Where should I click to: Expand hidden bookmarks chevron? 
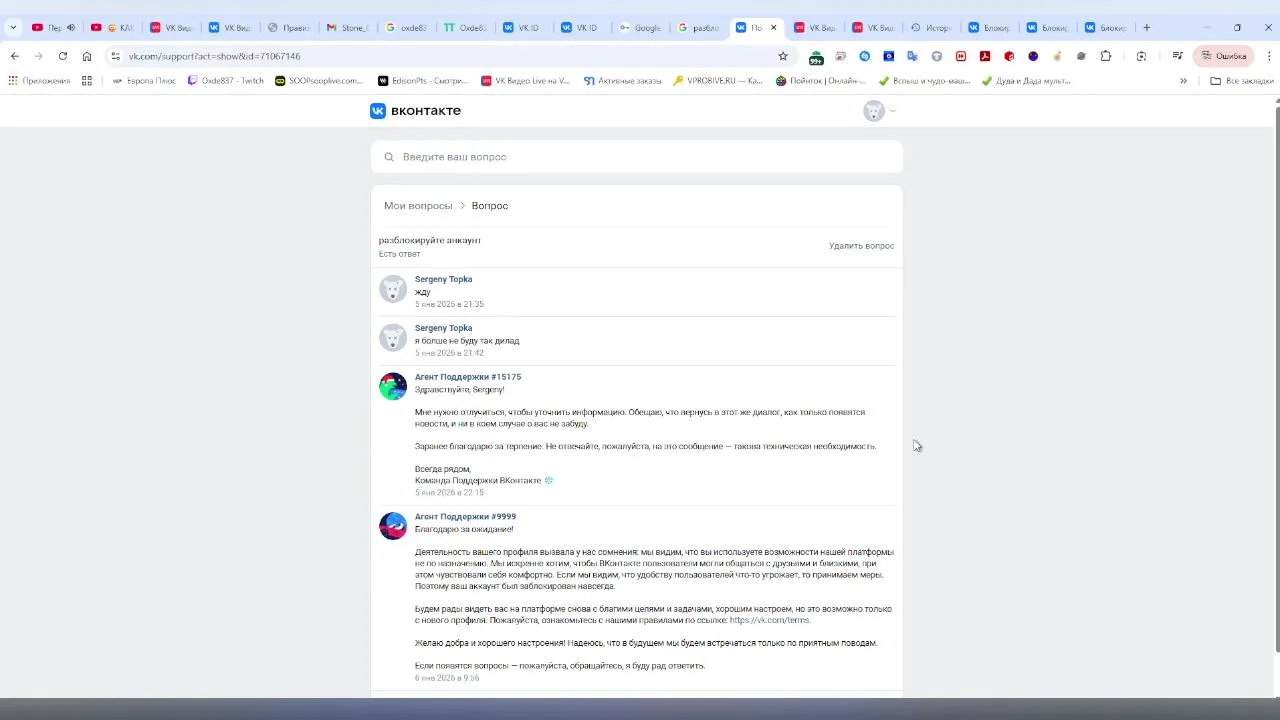coord(1183,80)
